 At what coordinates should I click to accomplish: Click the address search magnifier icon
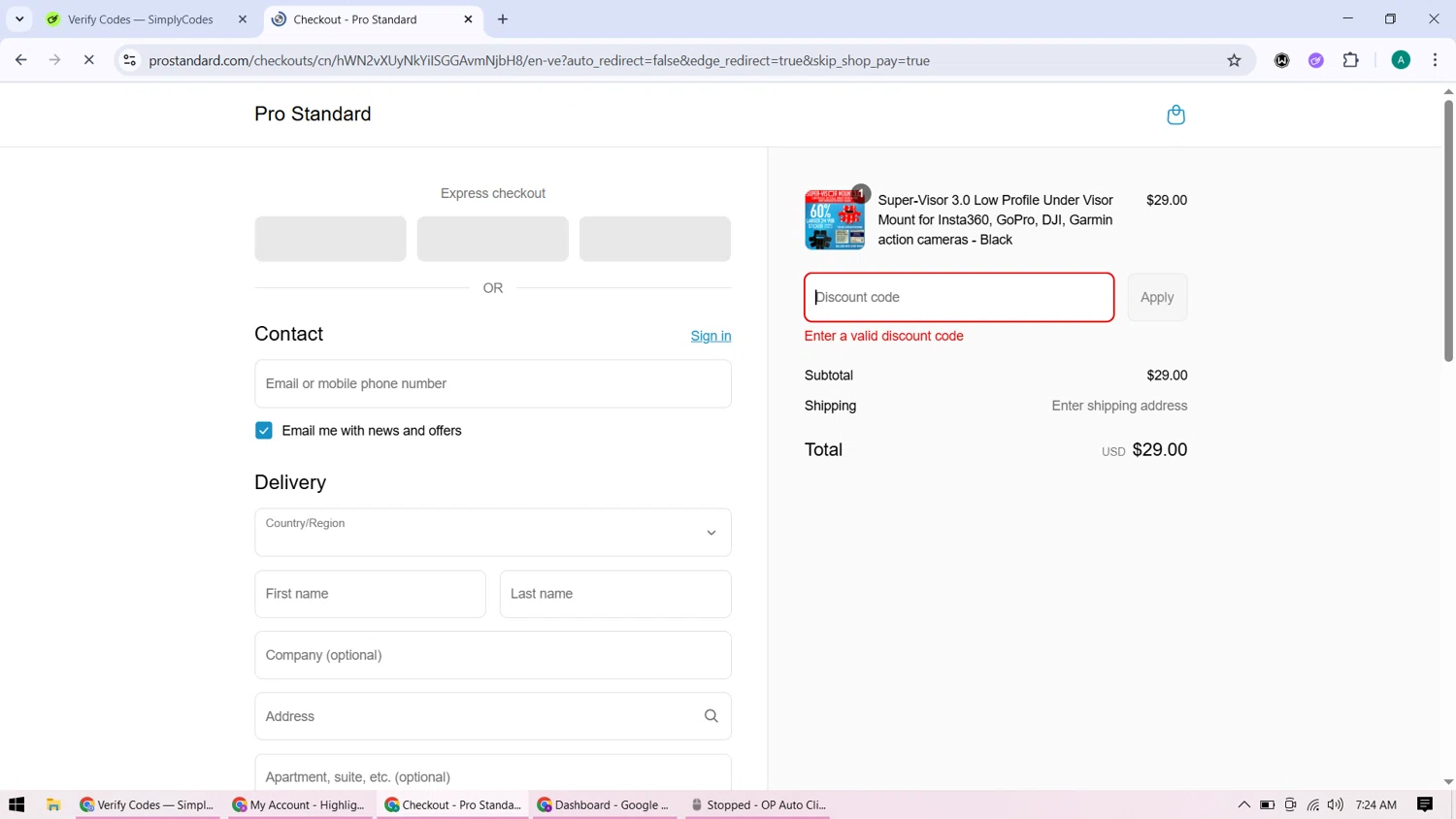tap(711, 716)
